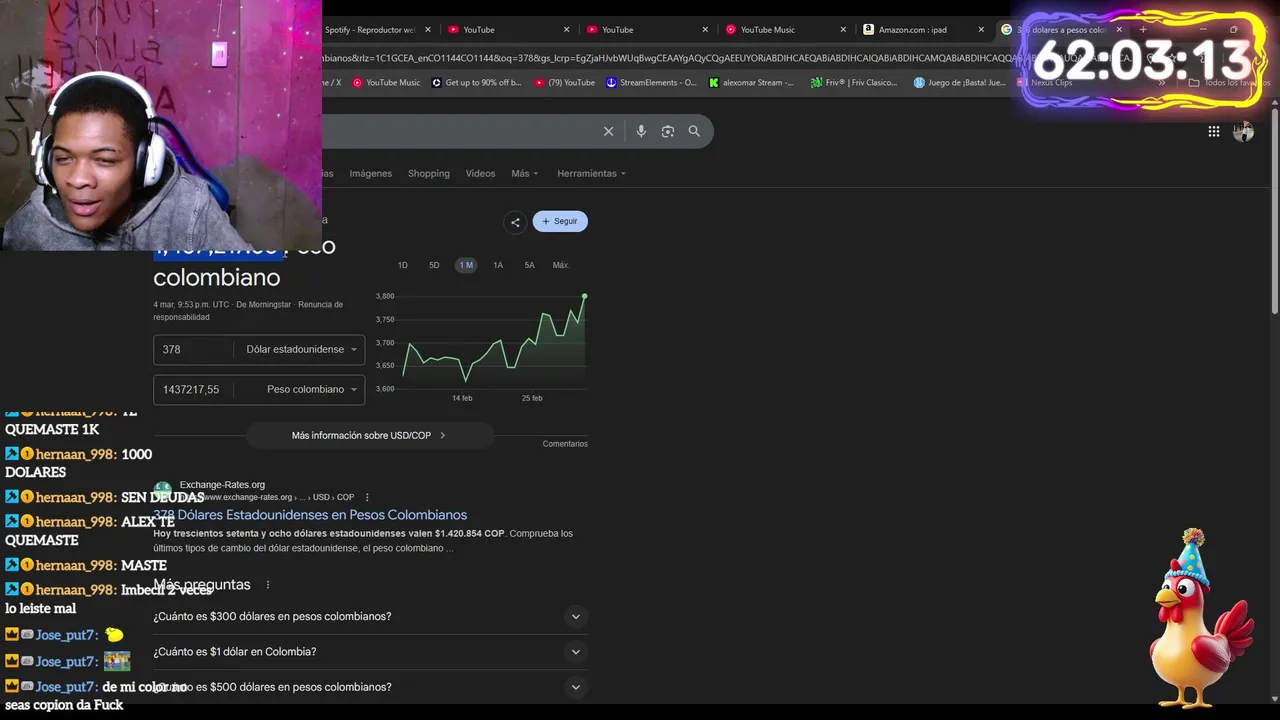Image resolution: width=1280 pixels, height=720 pixels.
Task: Open the Herramientas dropdown
Action: 591,173
